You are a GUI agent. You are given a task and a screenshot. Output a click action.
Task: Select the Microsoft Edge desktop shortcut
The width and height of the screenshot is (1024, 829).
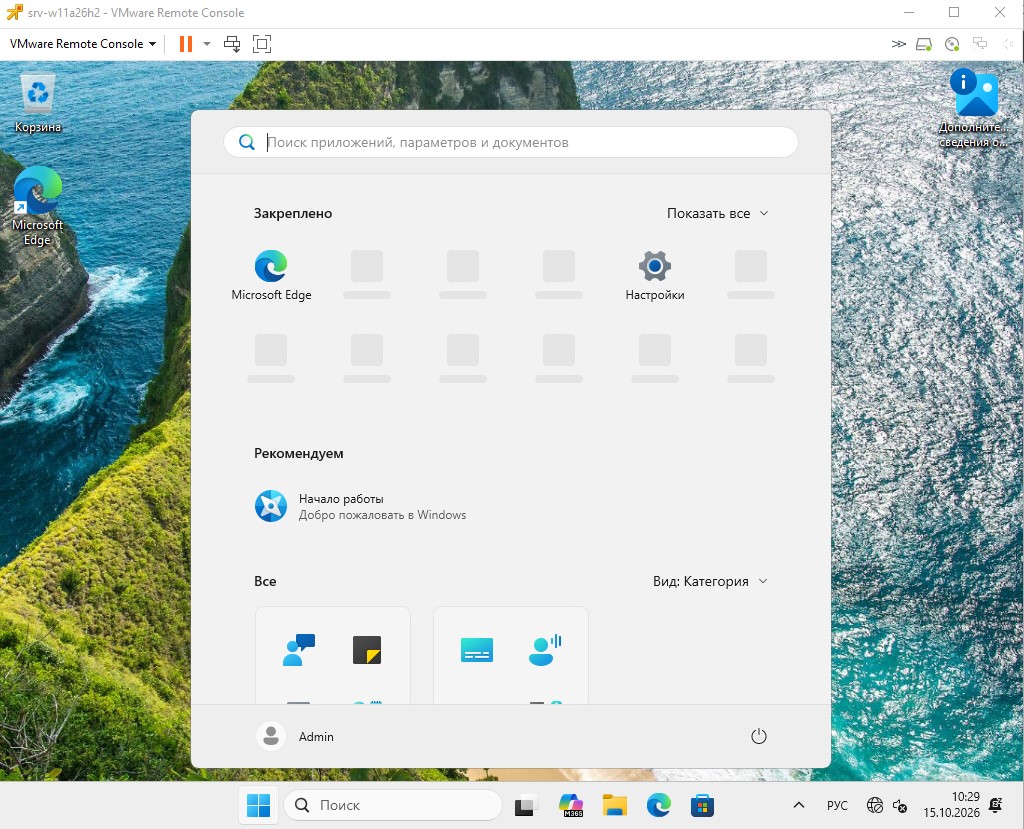coord(37,206)
